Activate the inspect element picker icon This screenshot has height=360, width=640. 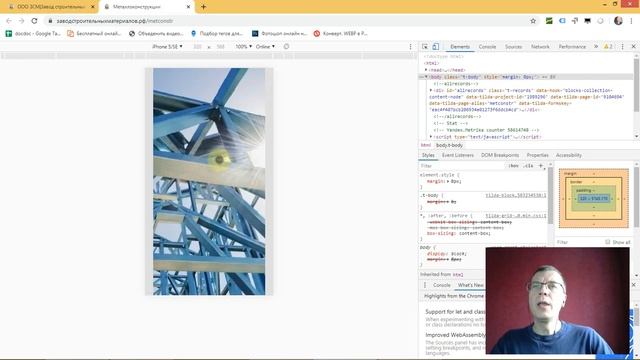(x=425, y=47)
